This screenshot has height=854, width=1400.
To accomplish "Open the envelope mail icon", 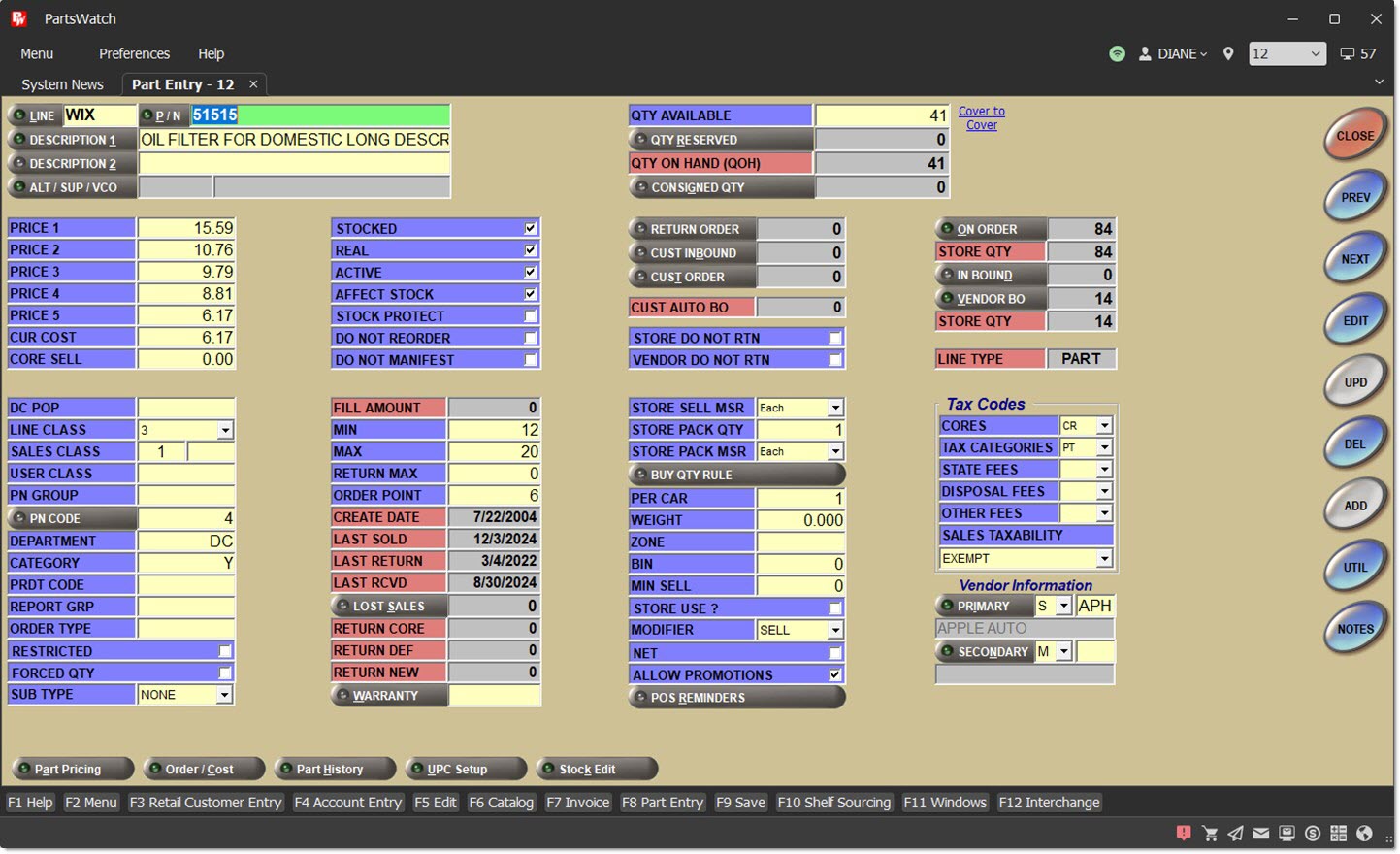I will click(1261, 833).
